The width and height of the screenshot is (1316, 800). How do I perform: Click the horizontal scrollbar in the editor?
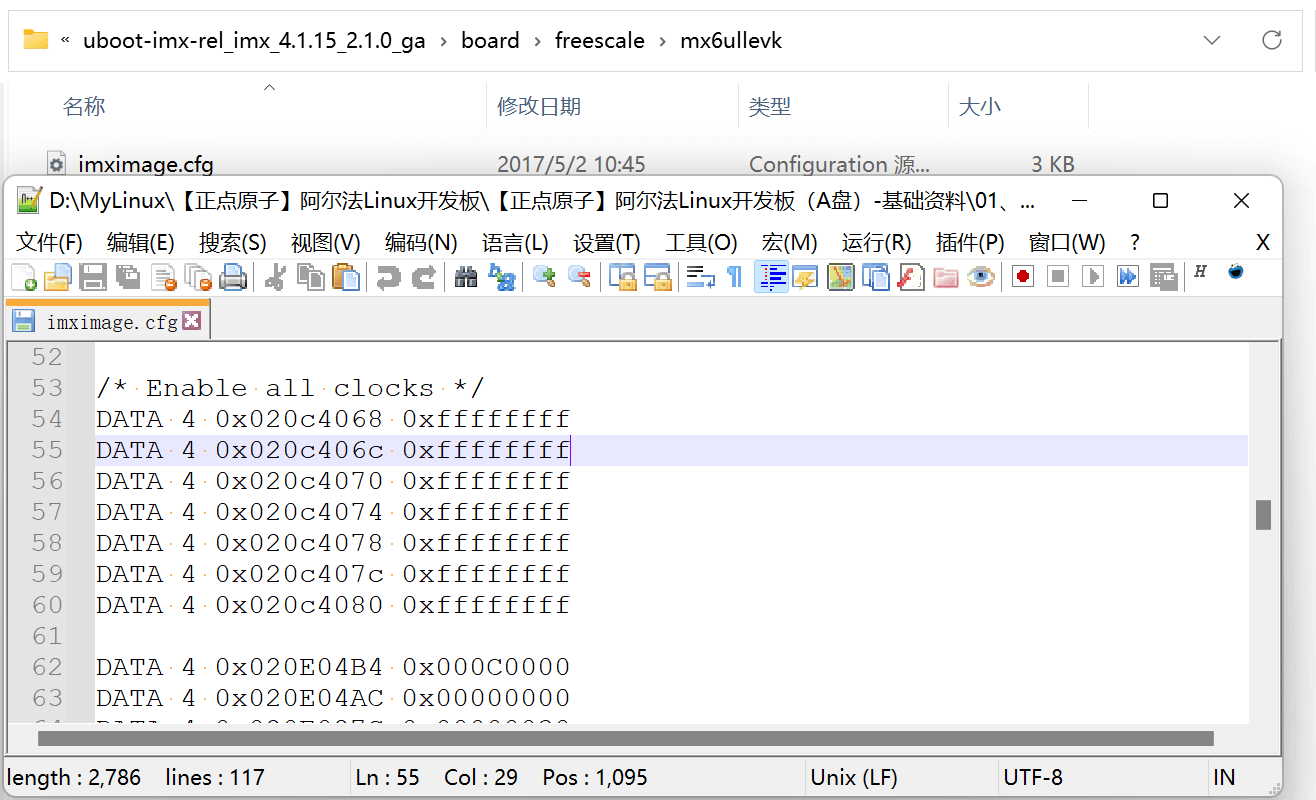(625, 739)
